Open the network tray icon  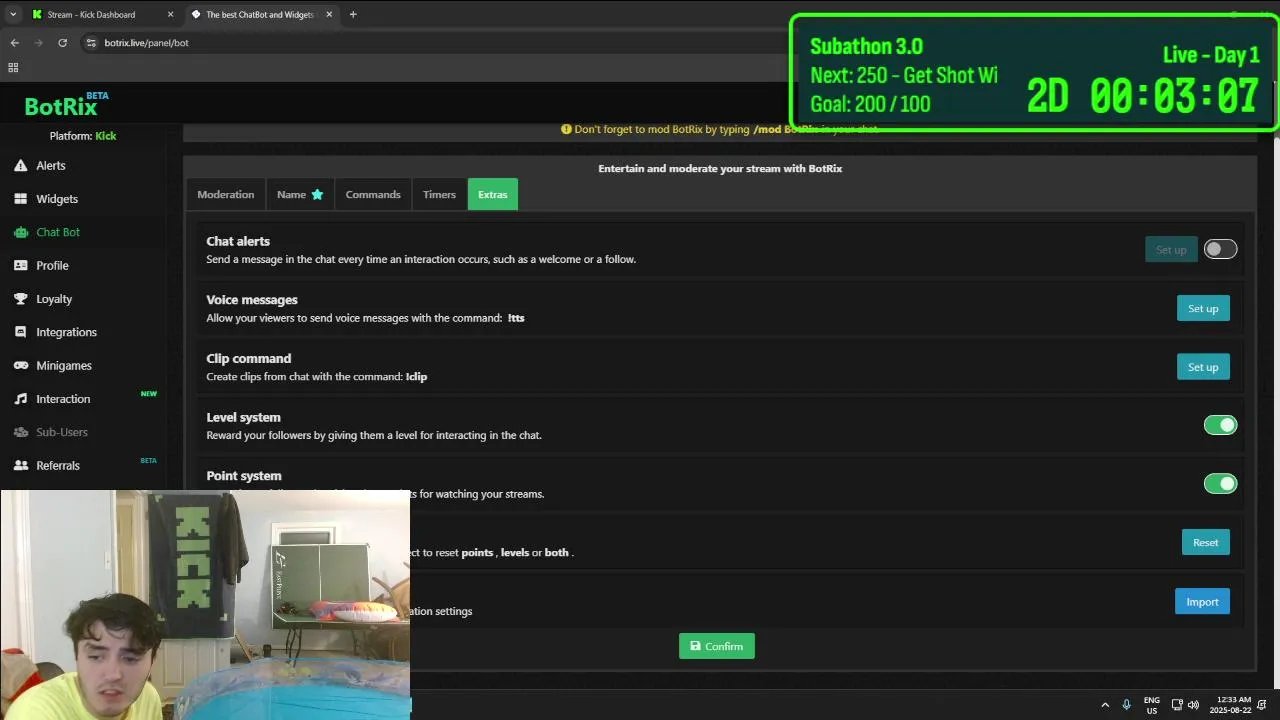pyautogui.click(x=1177, y=705)
